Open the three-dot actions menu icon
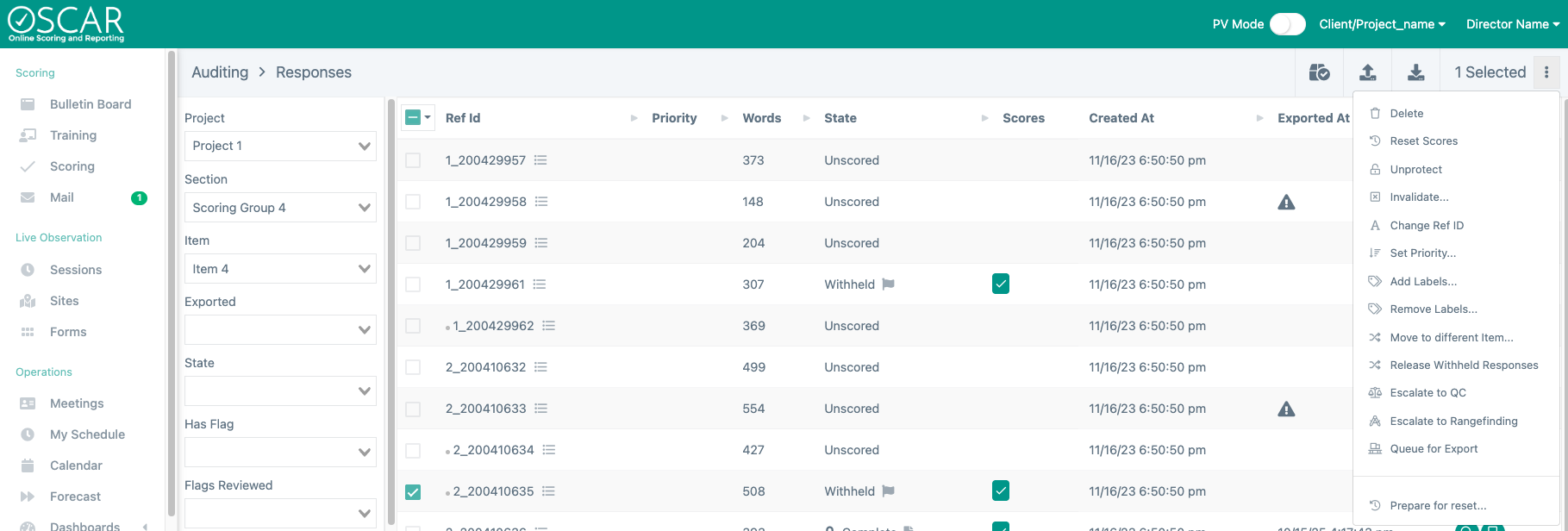Image resolution: width=1568 pixels, height=531 pixels. 1546,72
